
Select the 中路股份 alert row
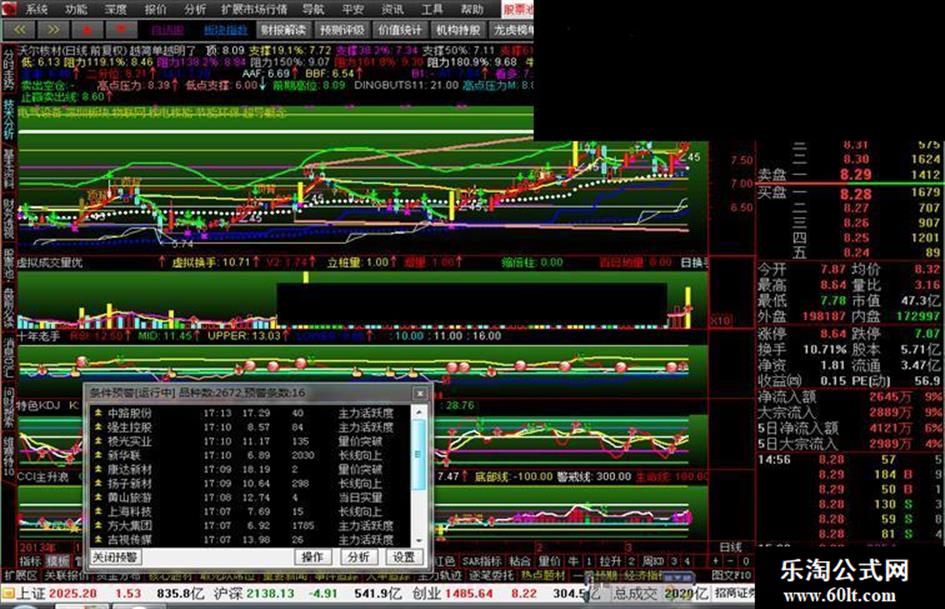(251, 413)
